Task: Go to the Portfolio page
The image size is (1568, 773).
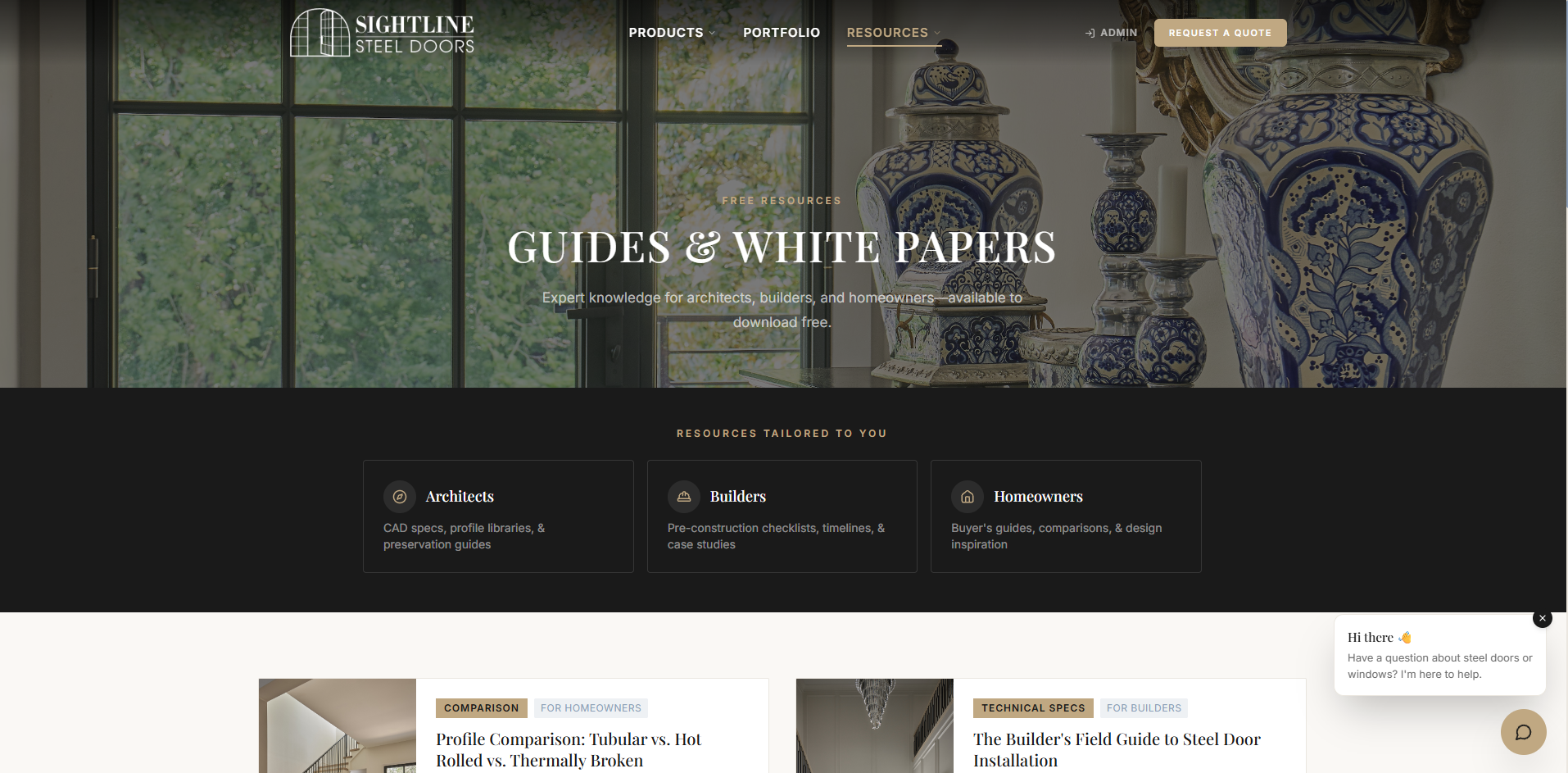Action: [782, 33]
